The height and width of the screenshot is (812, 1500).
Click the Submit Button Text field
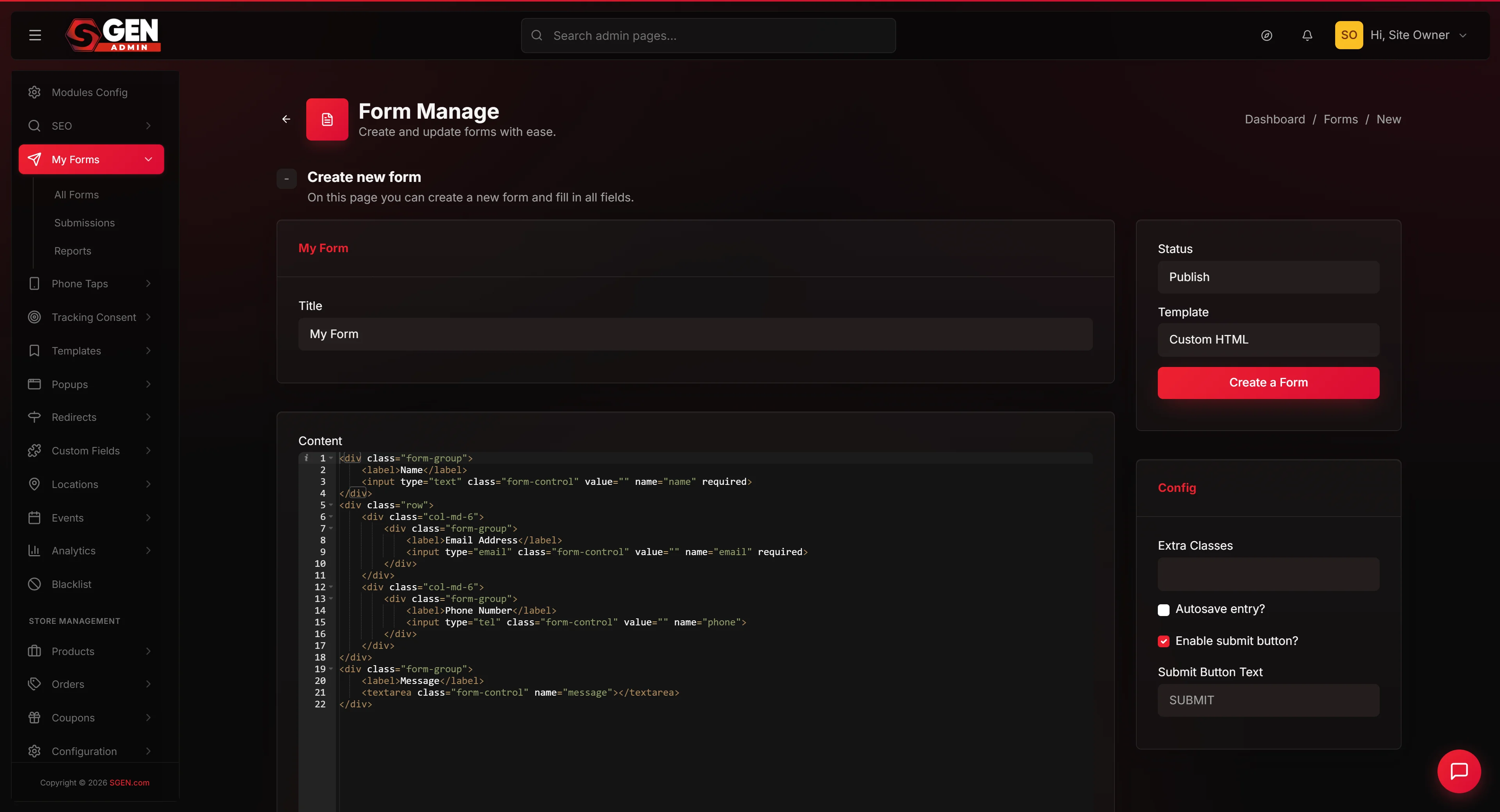(x=1268, y=700)
